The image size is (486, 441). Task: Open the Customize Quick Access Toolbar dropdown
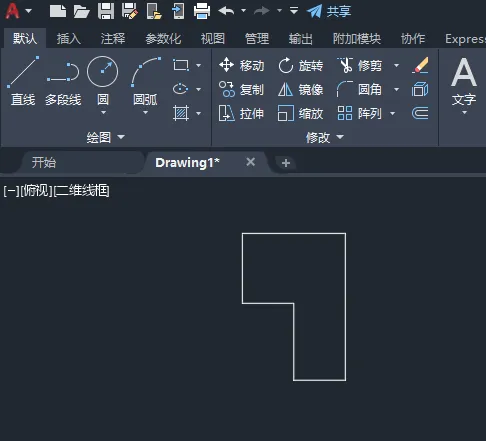pyautogui.click(x=294, y=11)
